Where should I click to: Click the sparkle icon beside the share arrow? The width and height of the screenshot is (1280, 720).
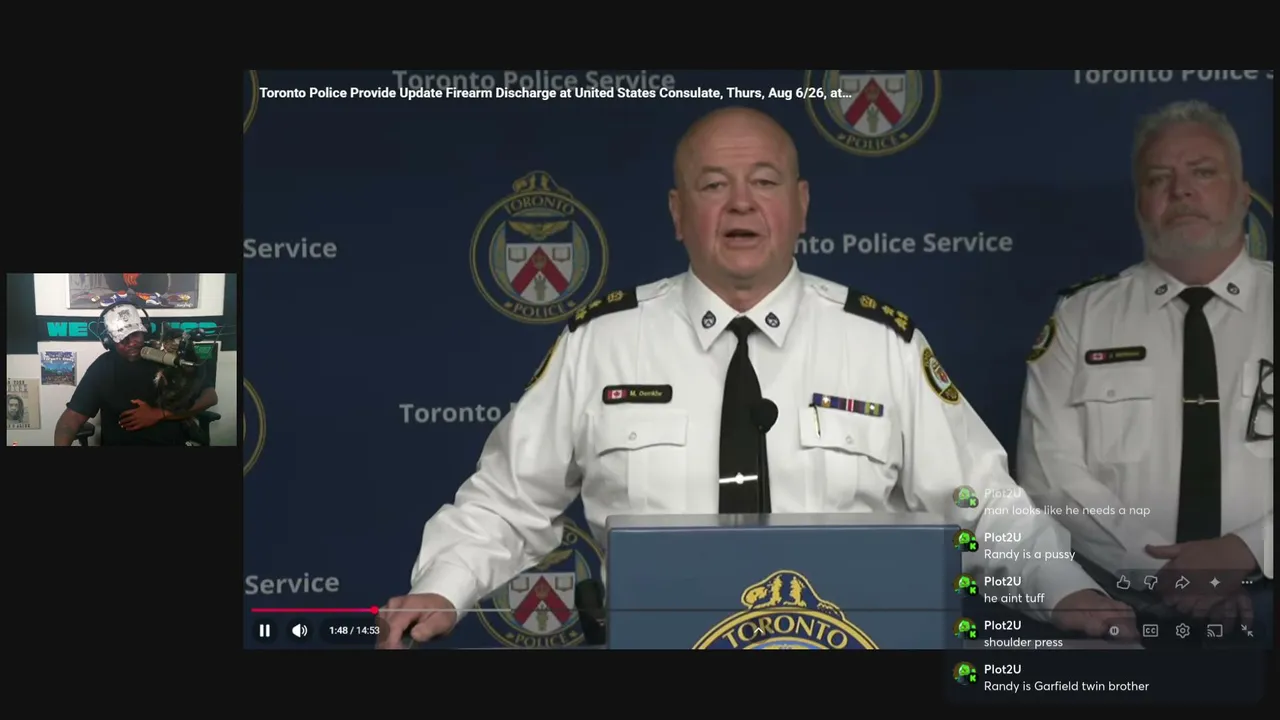pyautogui.click(x=1215, y=582)
